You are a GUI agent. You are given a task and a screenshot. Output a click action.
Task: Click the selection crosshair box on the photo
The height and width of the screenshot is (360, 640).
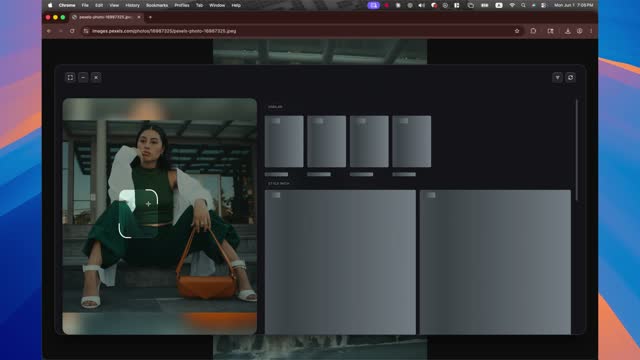tap(138, 213)
